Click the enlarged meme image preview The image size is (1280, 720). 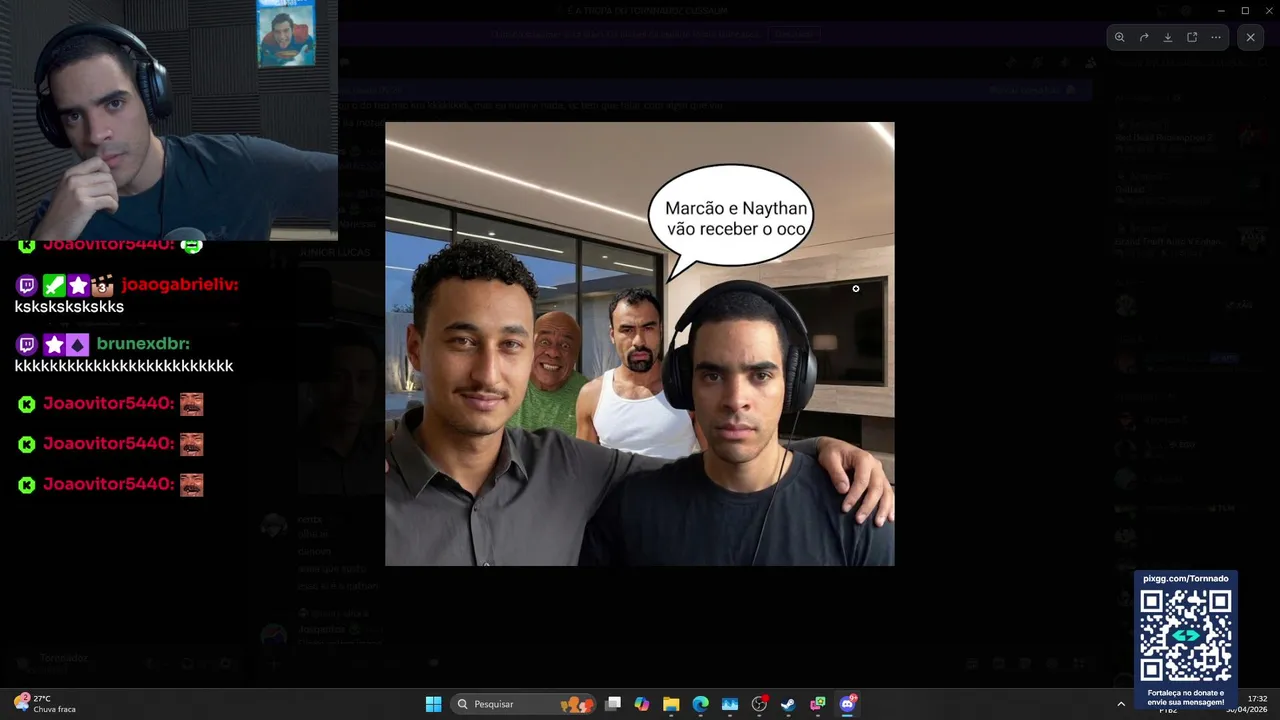[640, 344]
